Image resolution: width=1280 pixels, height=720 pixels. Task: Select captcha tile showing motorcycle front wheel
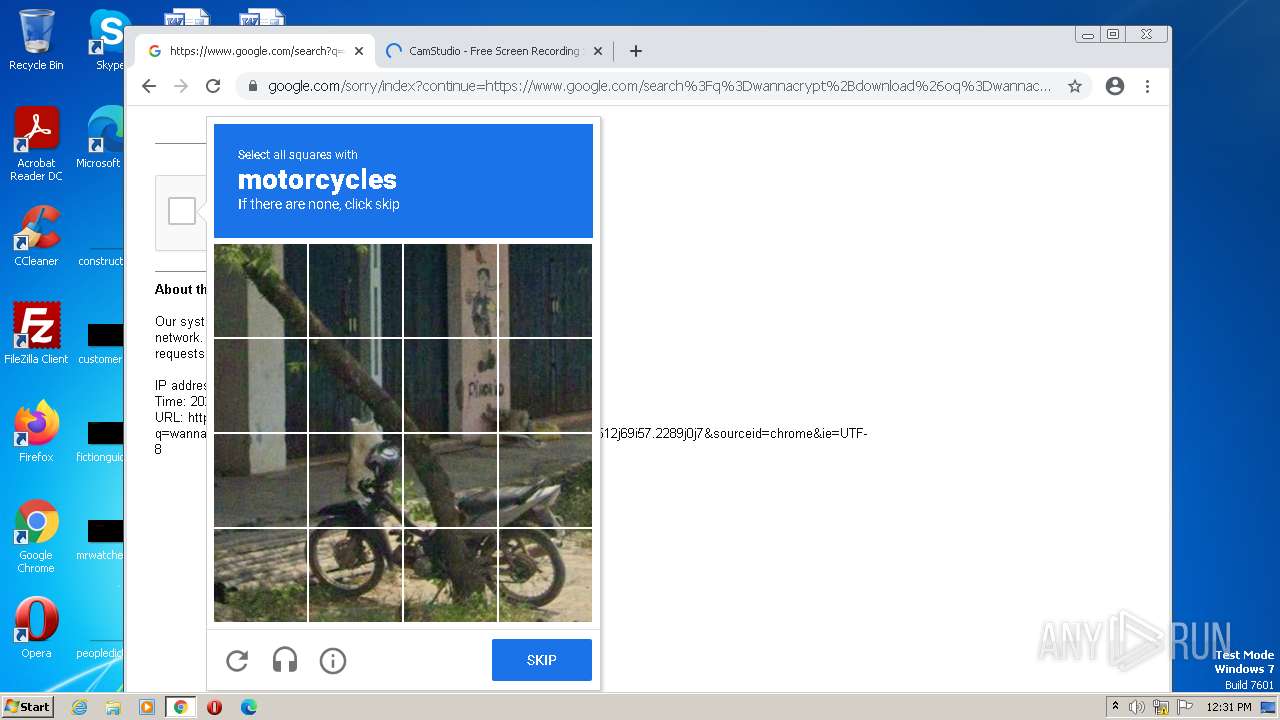click(x=355, y=575)
